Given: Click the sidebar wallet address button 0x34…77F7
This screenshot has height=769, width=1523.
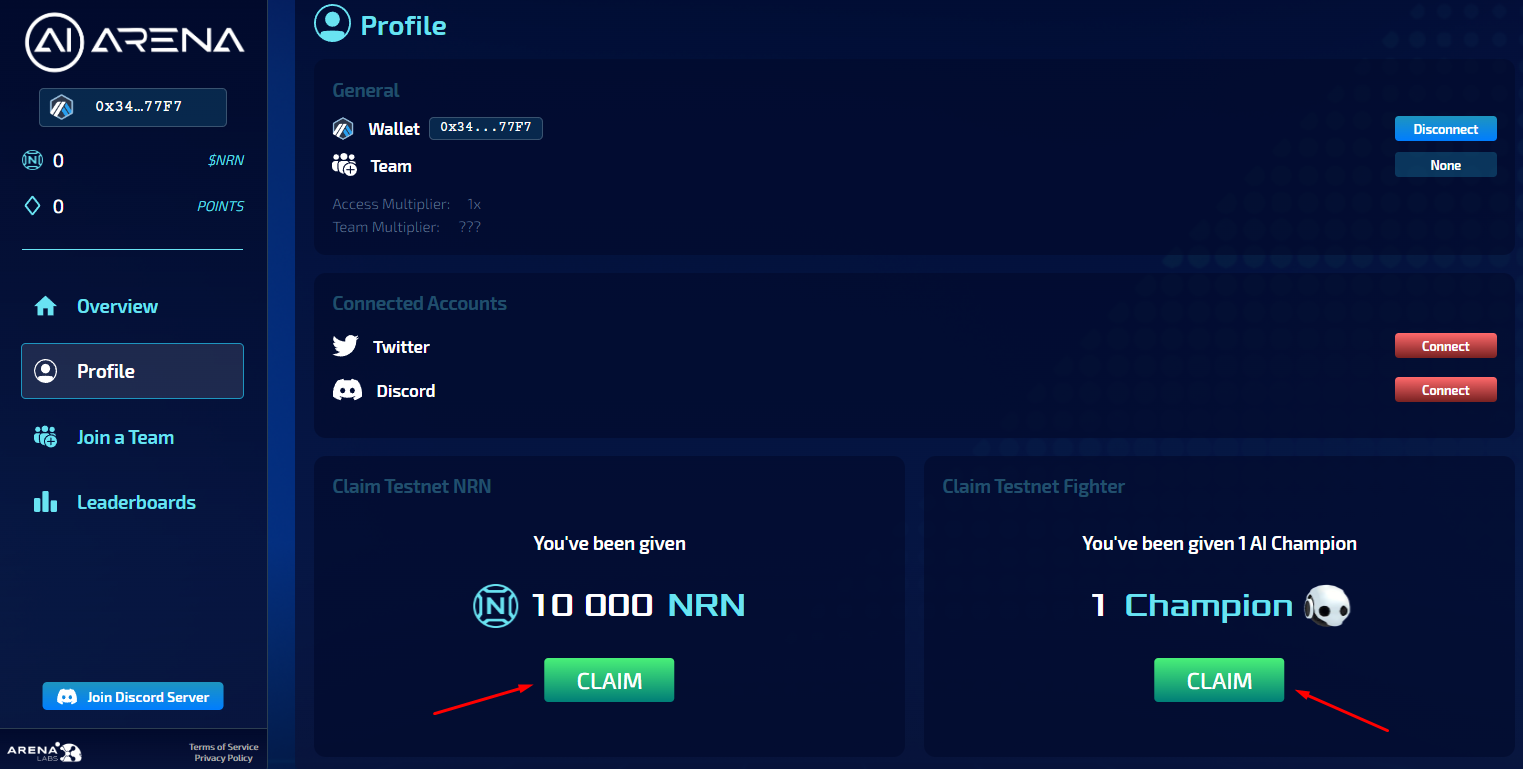Looking at the screenshot, I should [x=133, y=107].
